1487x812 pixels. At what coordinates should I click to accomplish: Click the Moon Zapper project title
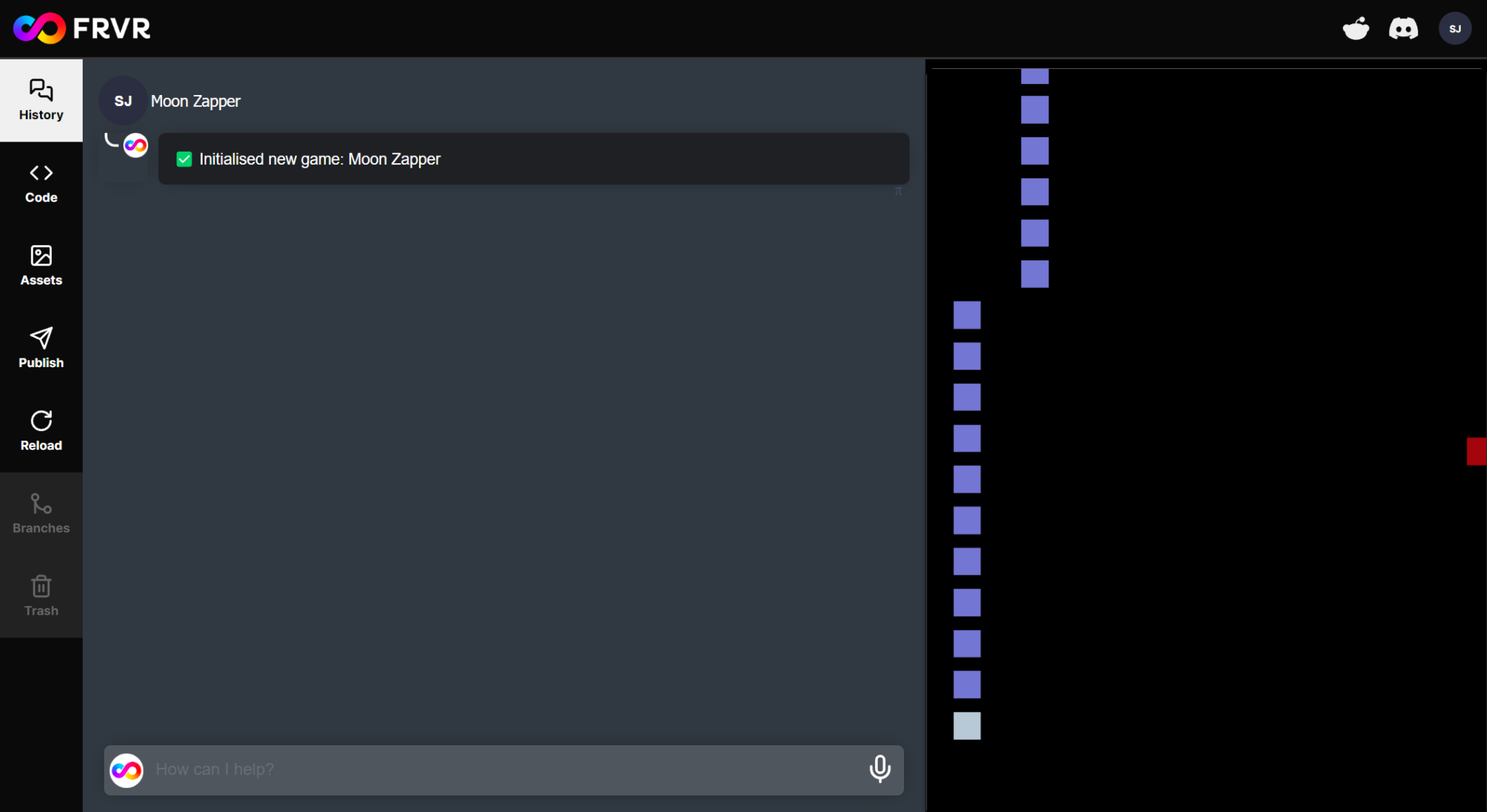(x=195, y=101)
